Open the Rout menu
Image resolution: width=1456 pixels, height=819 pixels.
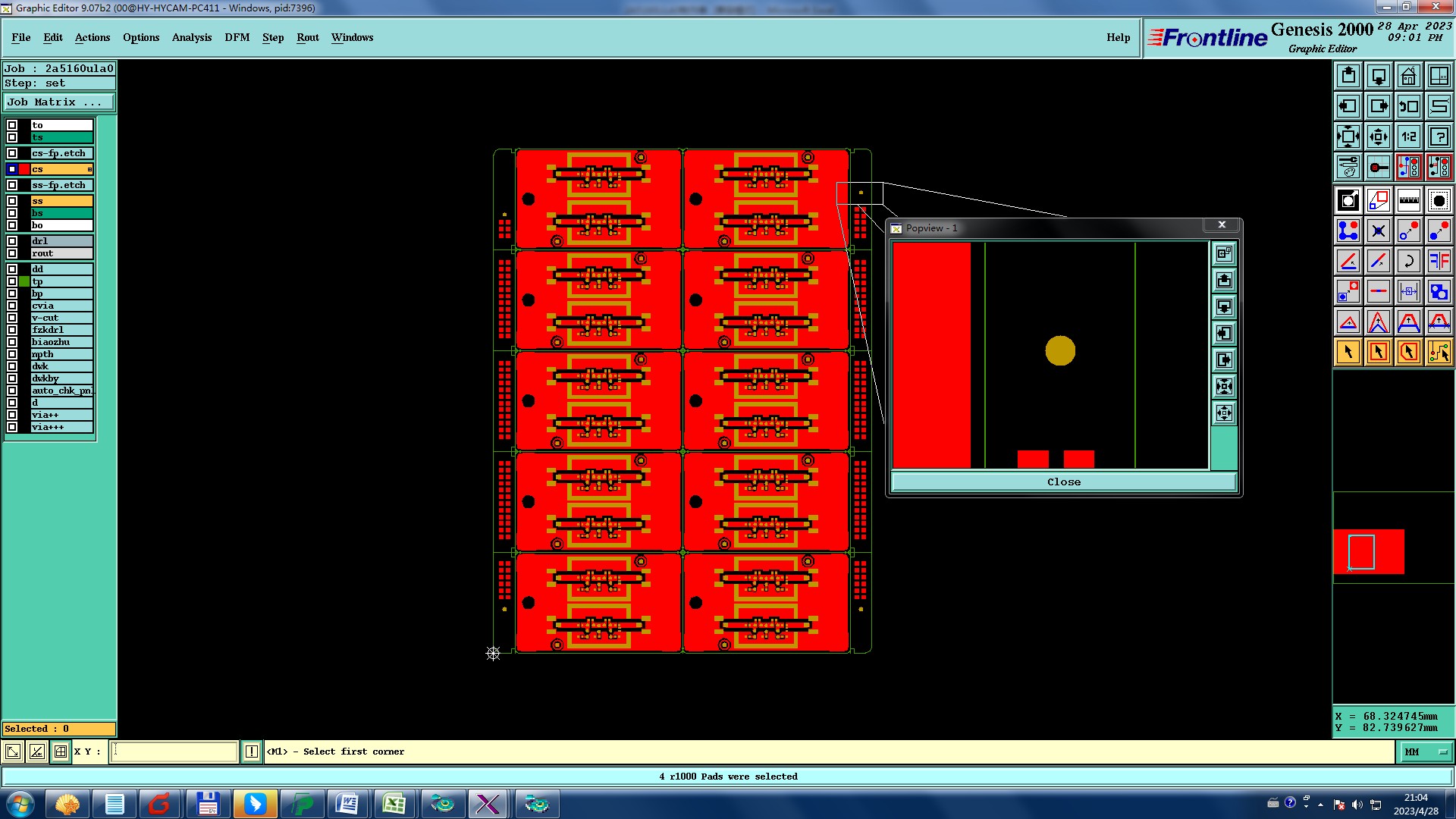pyautogui.click(x=308, y=37)
